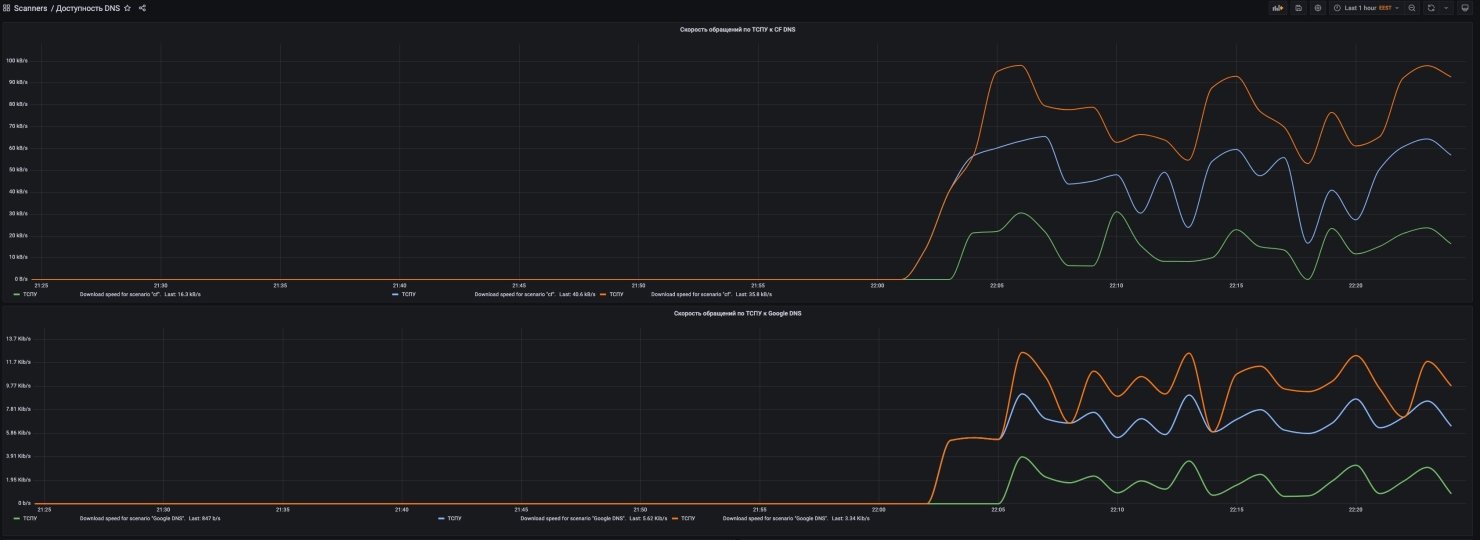Save the dashboard via the save icon
Image resolution: width=1480 pixels, height=540 pixels.
click(1298, 8)
